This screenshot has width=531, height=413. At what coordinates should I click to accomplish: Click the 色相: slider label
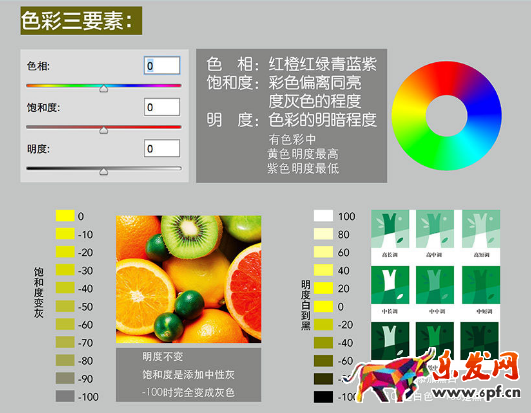(38, 66)
